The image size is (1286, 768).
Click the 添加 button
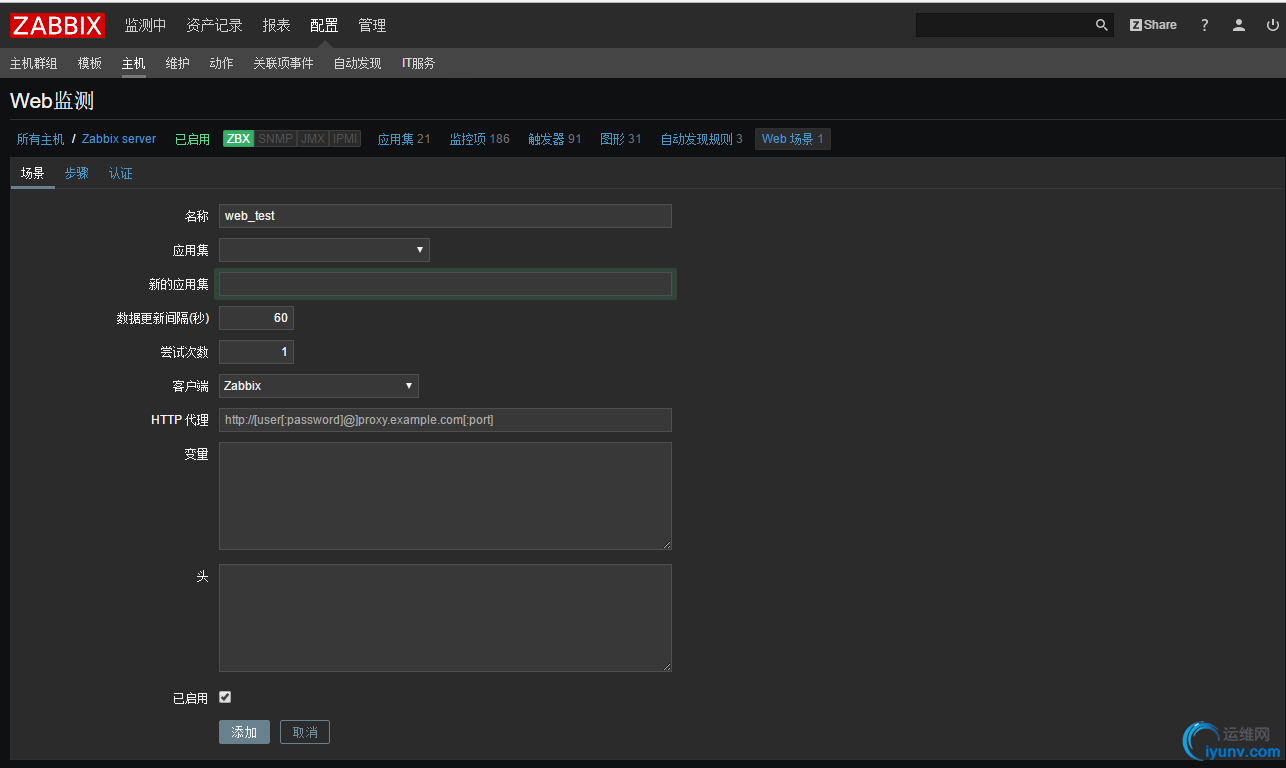pos(244,732)
